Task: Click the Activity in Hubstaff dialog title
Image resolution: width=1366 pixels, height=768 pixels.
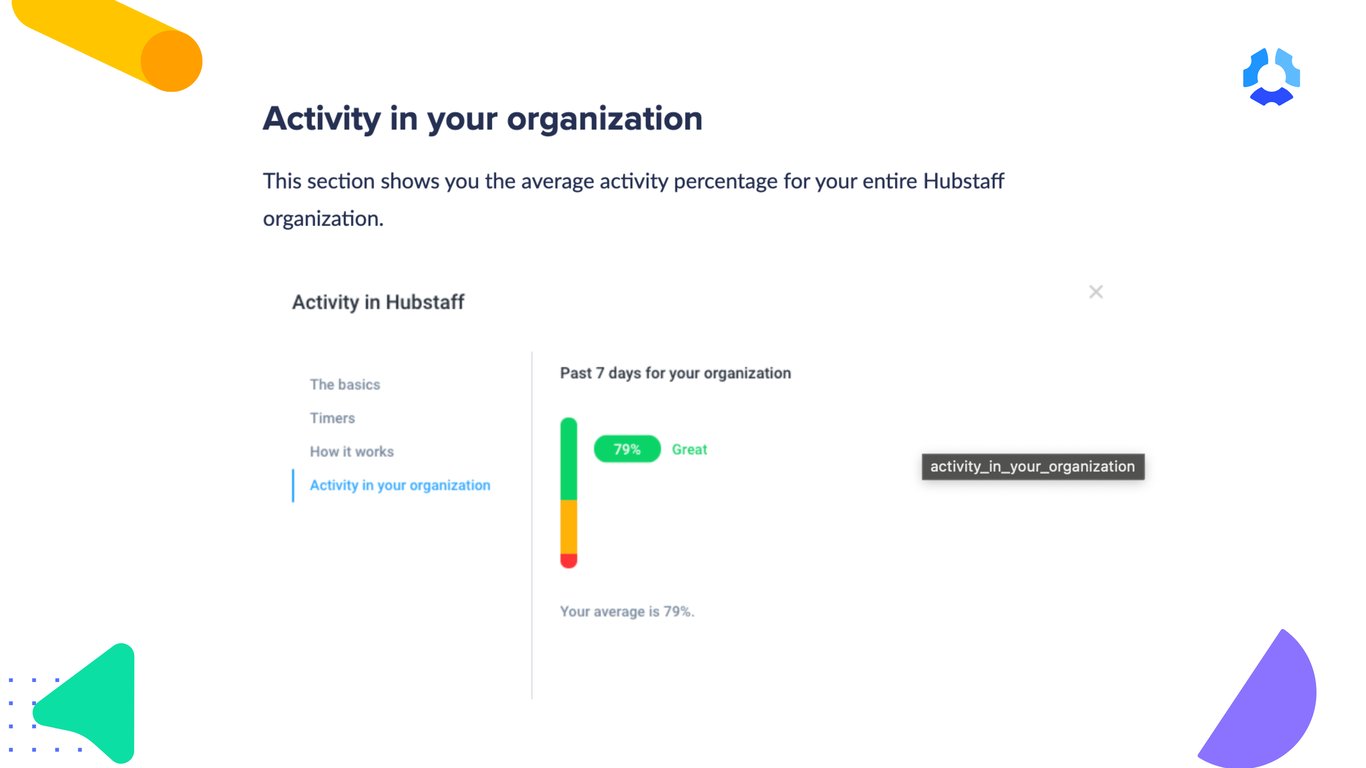Action: [x=378, y=302]
